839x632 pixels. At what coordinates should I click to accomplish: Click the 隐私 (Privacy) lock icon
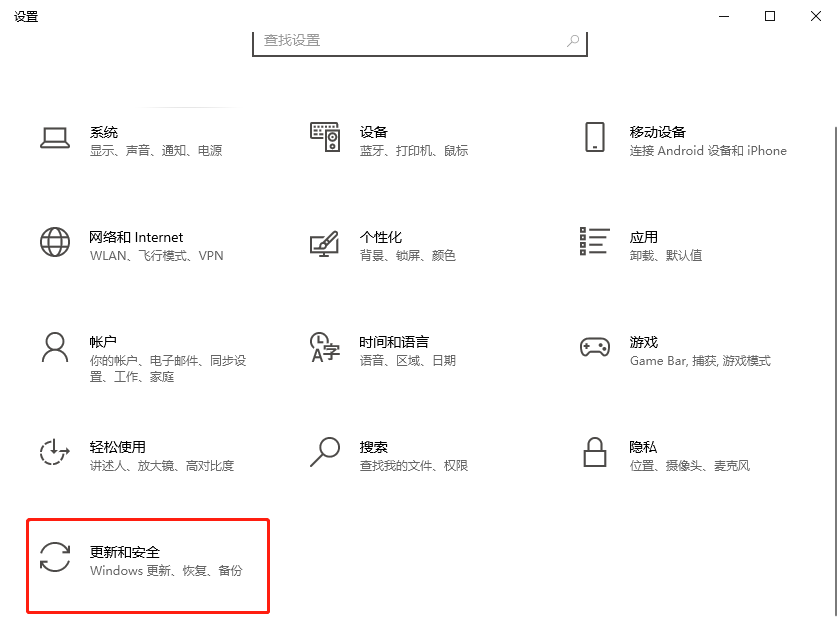click(x=595, y=453)
